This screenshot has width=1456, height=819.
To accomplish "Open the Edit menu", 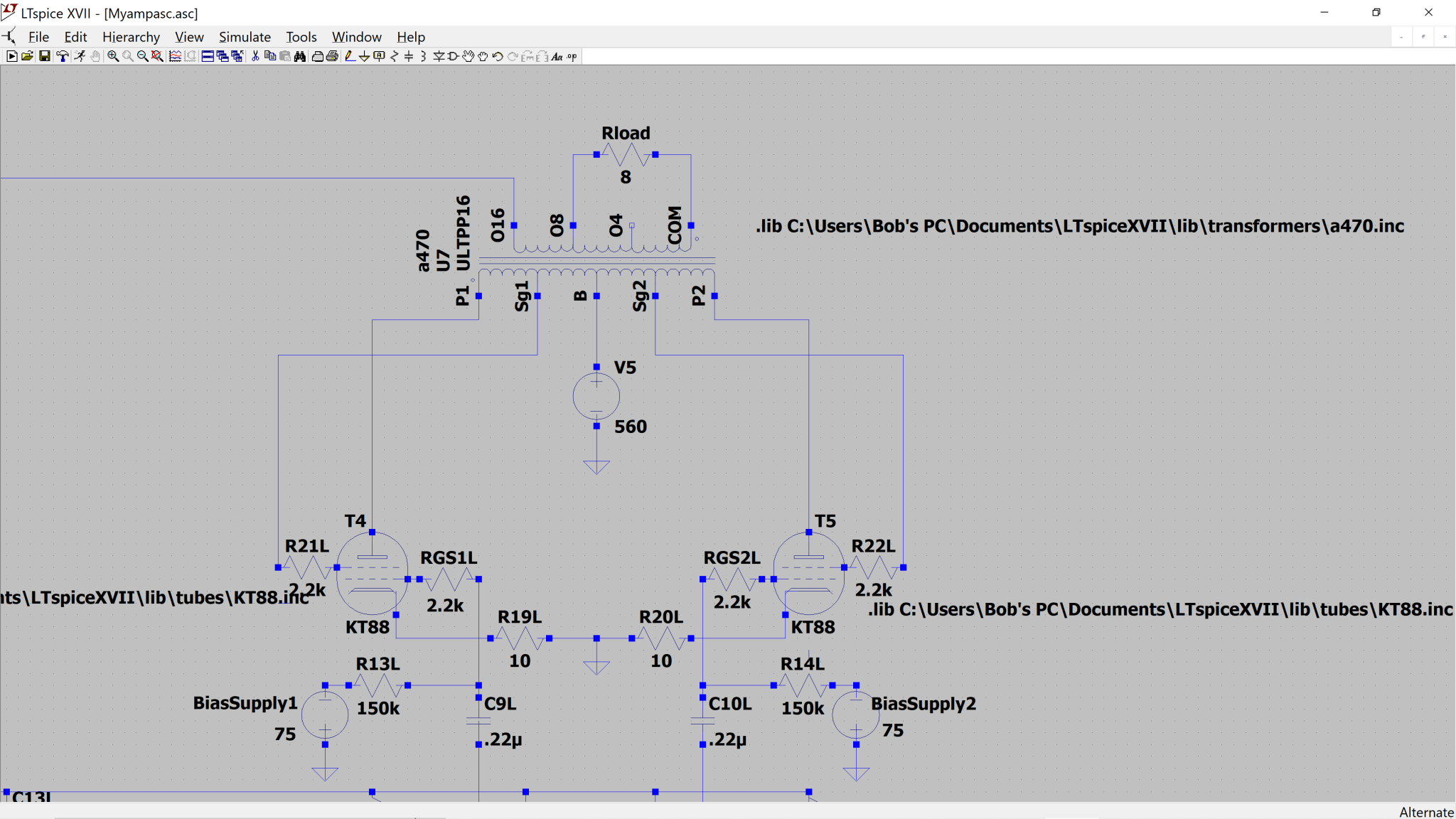I will tap(75, 37).
